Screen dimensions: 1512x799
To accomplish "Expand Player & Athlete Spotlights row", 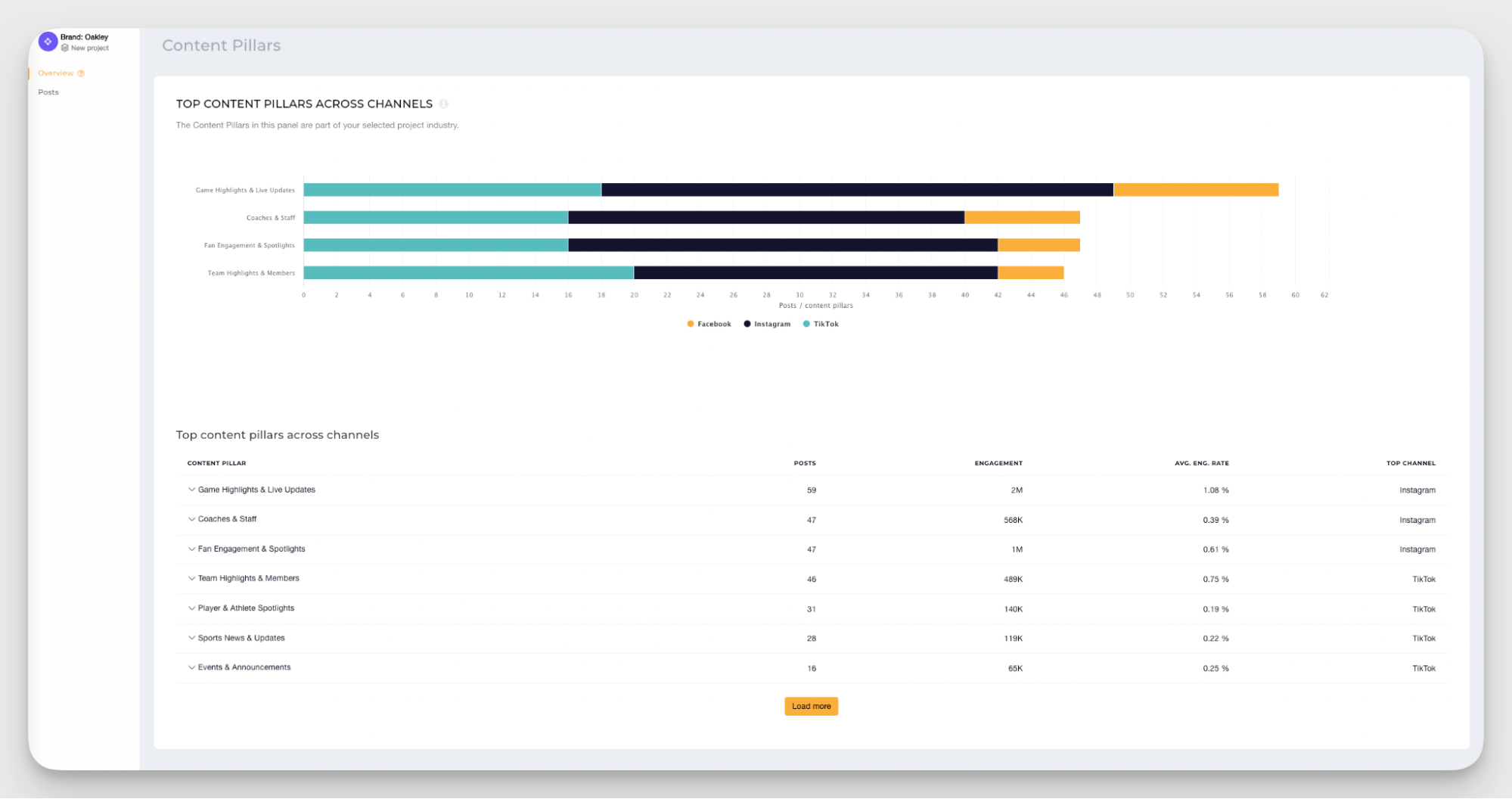I will [191, 608].
